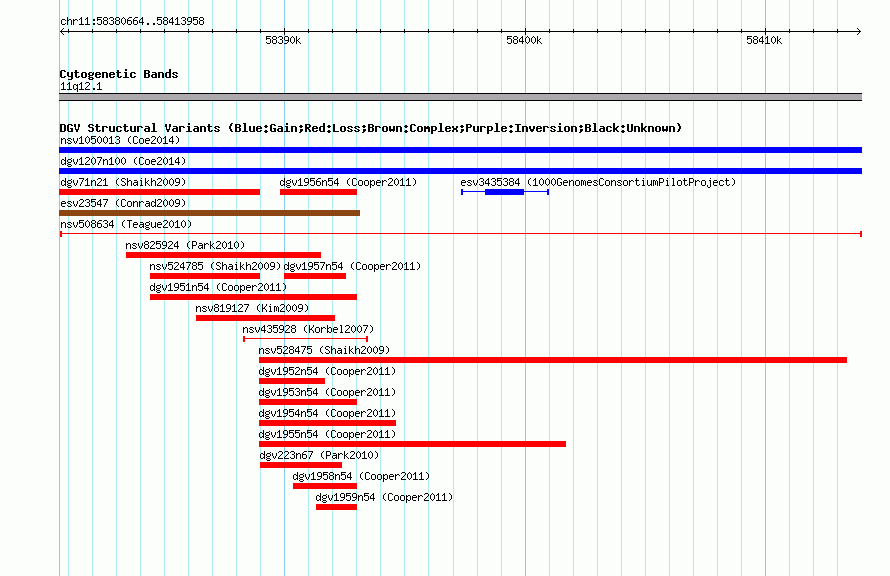The height and width of the screenshot is (576, 890).
Task: Open dgv1954n54 (Cooper2011) label
Action: coord(327,413)
